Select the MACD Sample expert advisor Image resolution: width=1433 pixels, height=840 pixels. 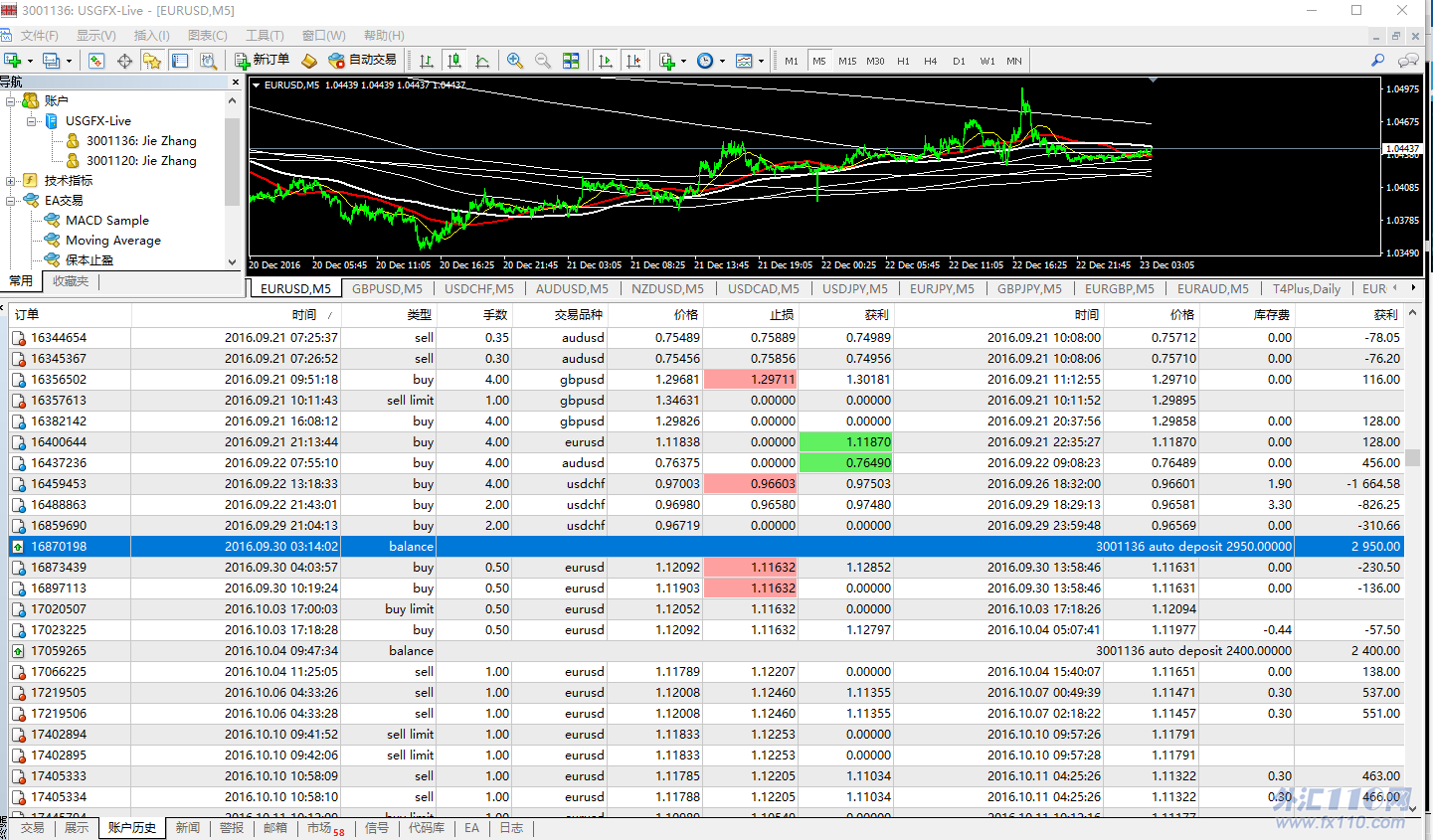pos(106,221)
